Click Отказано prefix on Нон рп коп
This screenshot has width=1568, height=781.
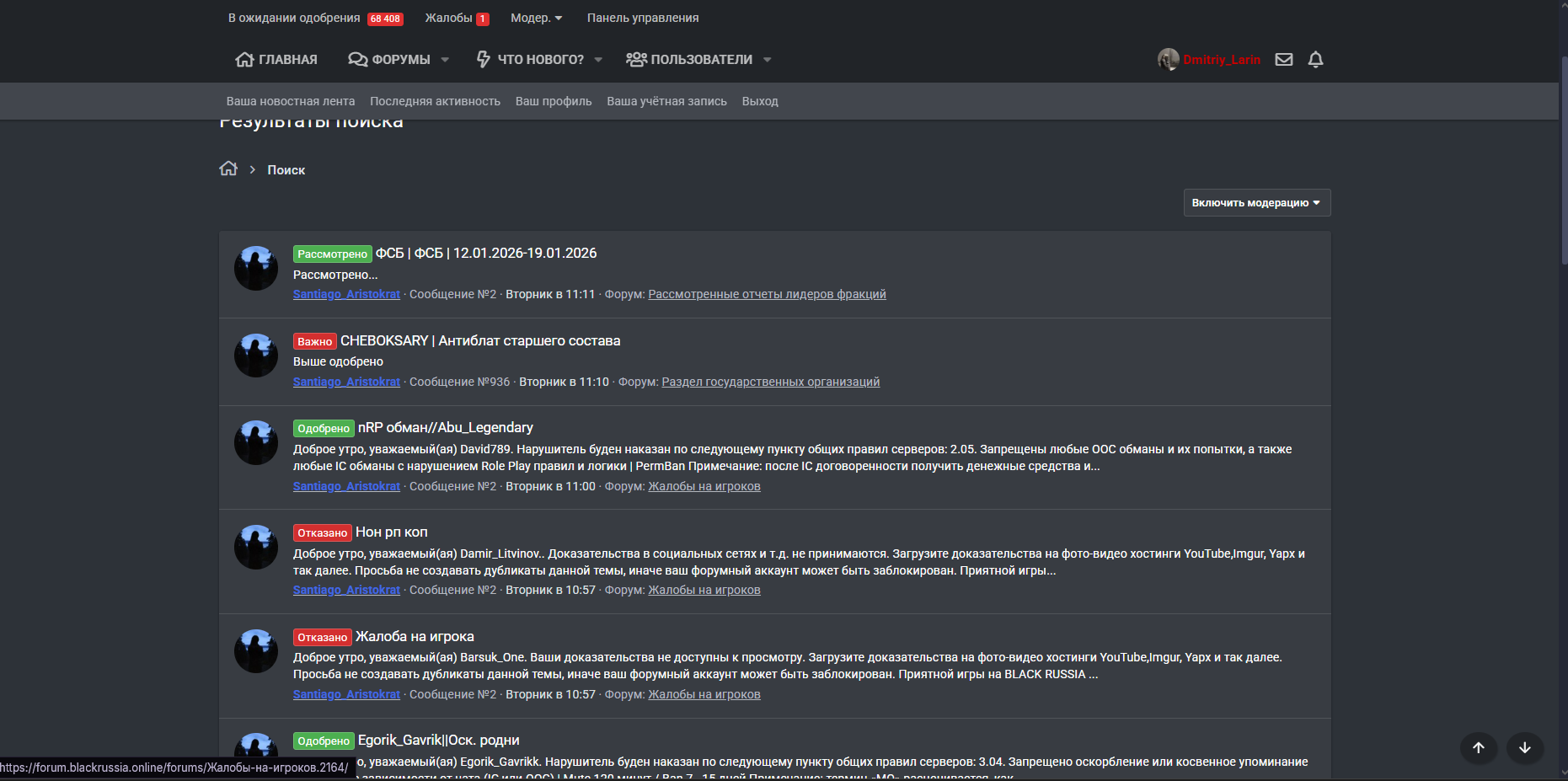click(323, 532)
